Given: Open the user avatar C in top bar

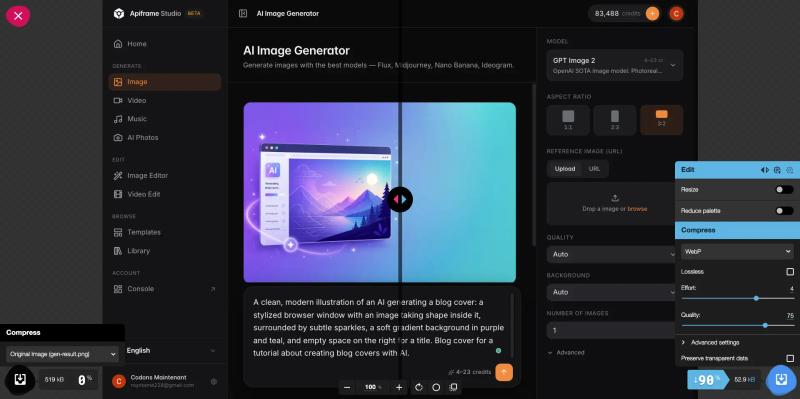Looking at the screenshot, I should click(x=676, y=14).
